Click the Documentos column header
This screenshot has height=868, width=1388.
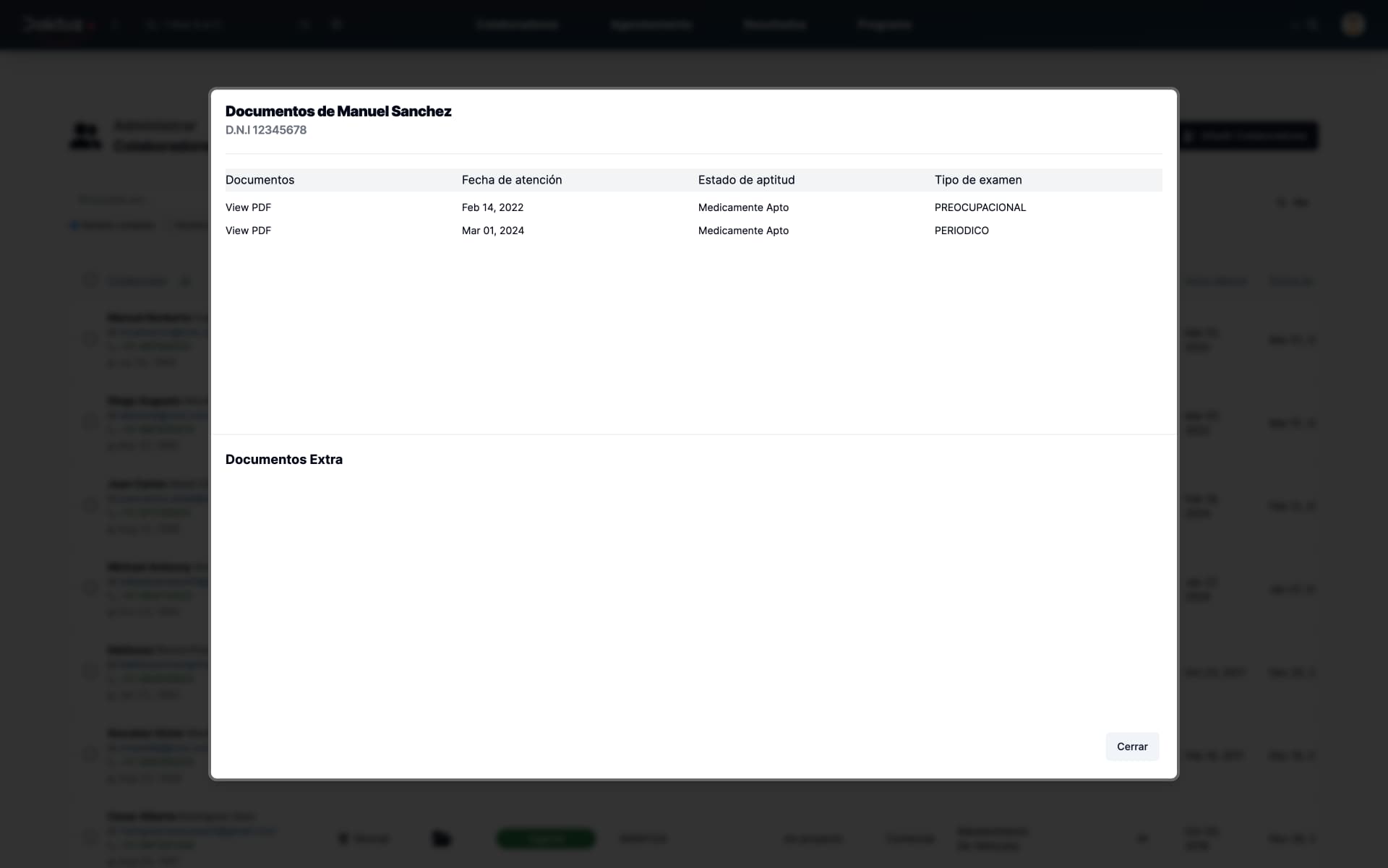(260, 180)
